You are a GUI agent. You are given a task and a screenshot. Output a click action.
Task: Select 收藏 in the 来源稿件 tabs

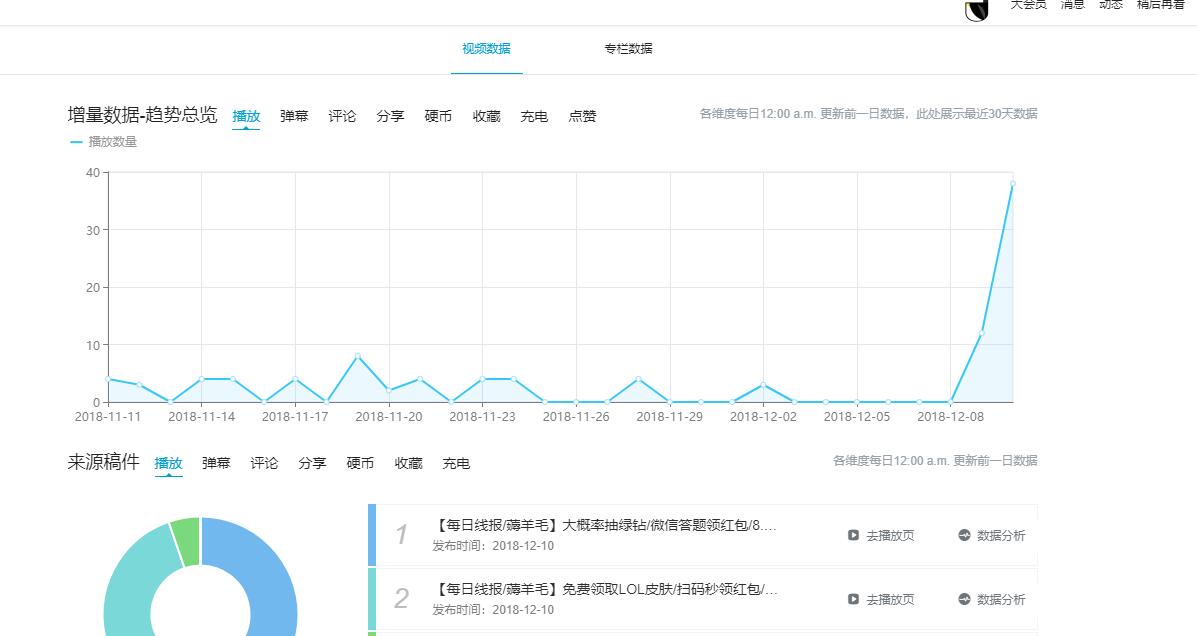tap(408, 463)
